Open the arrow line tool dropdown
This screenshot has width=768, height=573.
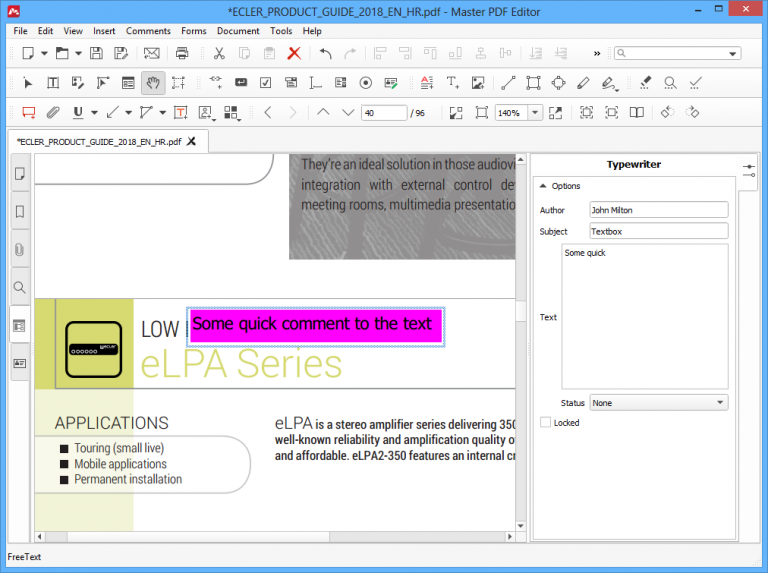tap(128, 113)
